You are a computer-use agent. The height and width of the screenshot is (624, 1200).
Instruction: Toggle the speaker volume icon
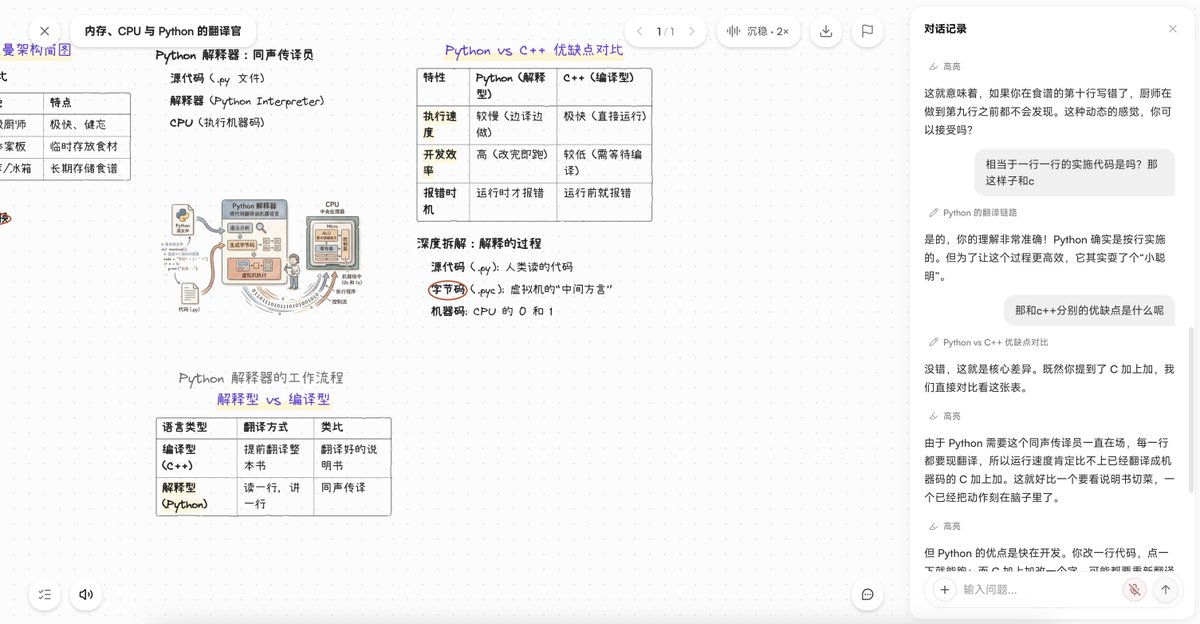pos(86,594)
